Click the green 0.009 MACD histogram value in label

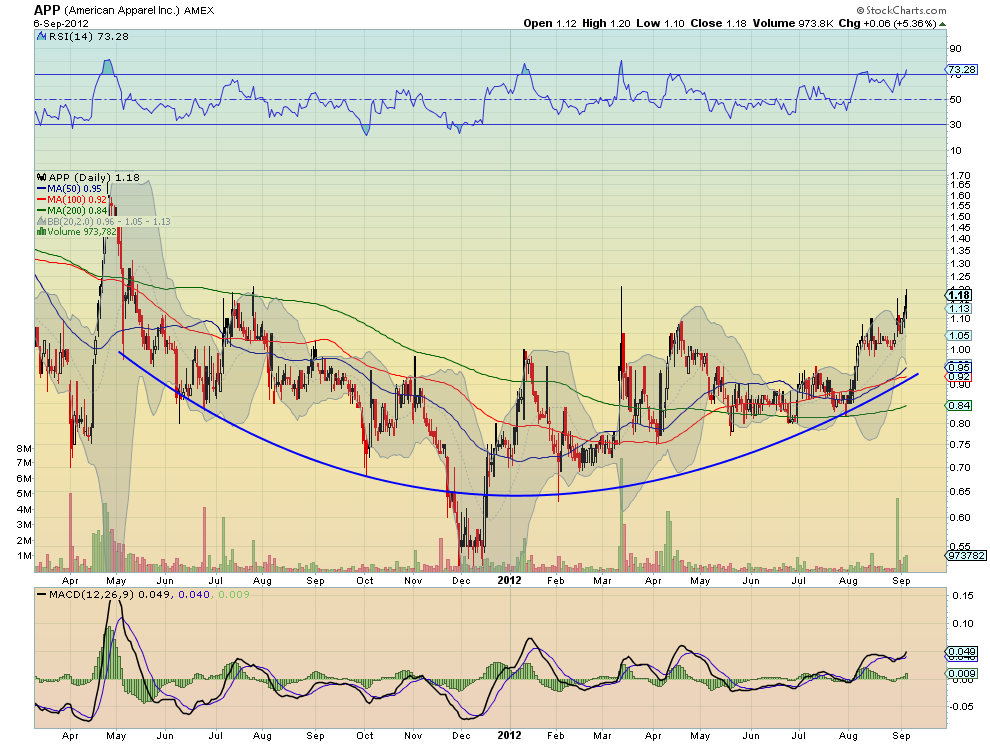(x=234, y=594)
